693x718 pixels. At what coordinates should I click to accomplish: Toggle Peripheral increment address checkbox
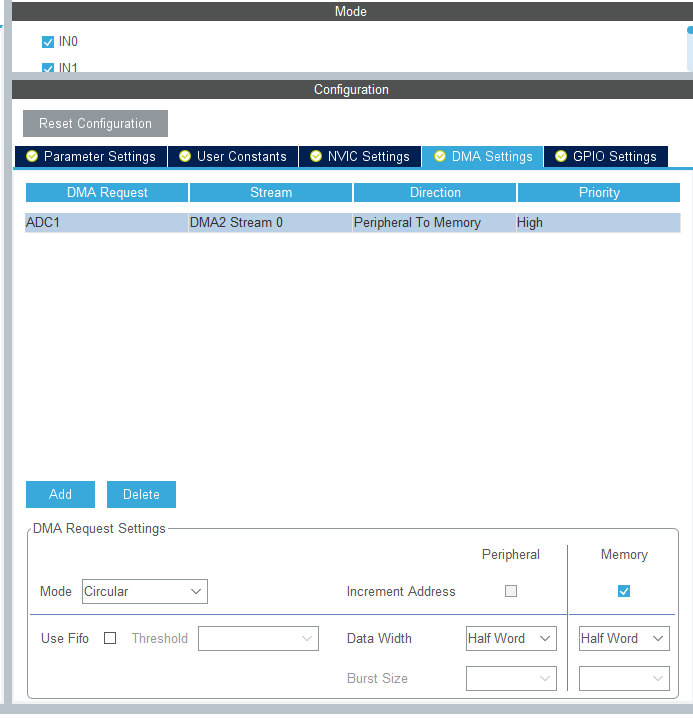[511, 591]
